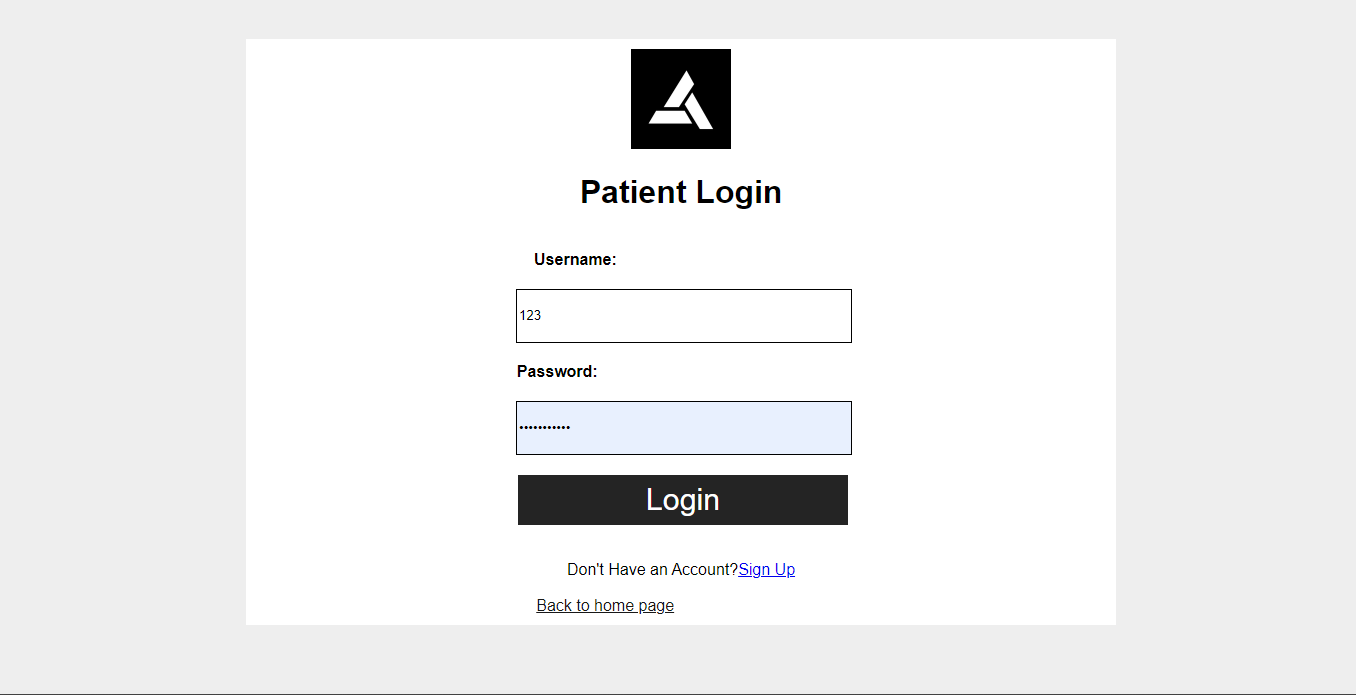Screen dimensions: 1356x695
Task: Place cursor in the light-blue password box
Action: point(700,428)
